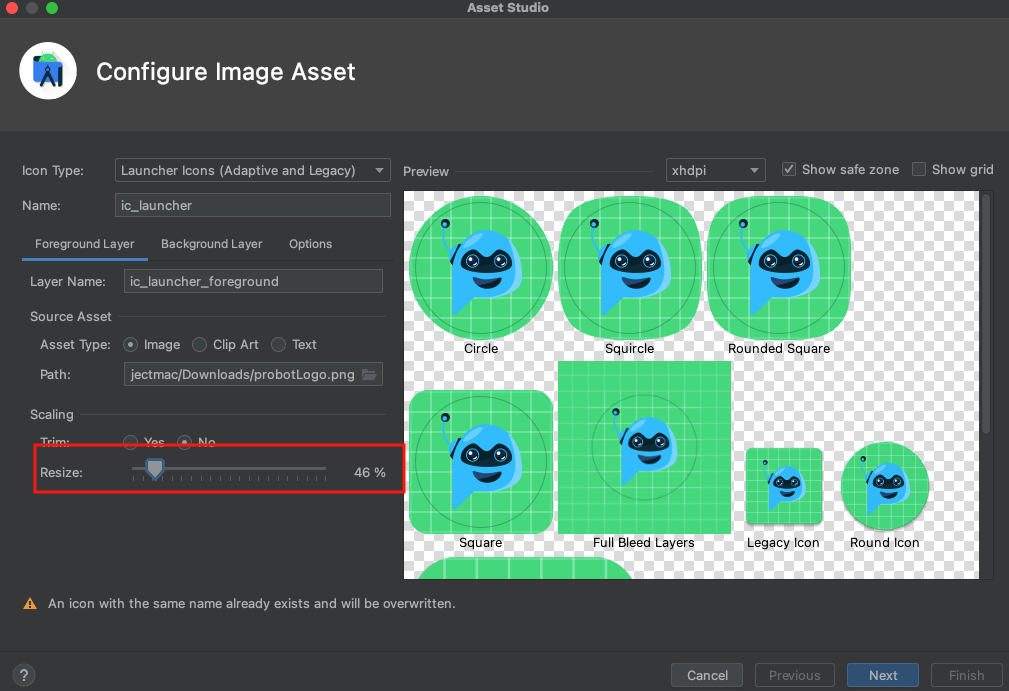Click the Cancel button

707,675
